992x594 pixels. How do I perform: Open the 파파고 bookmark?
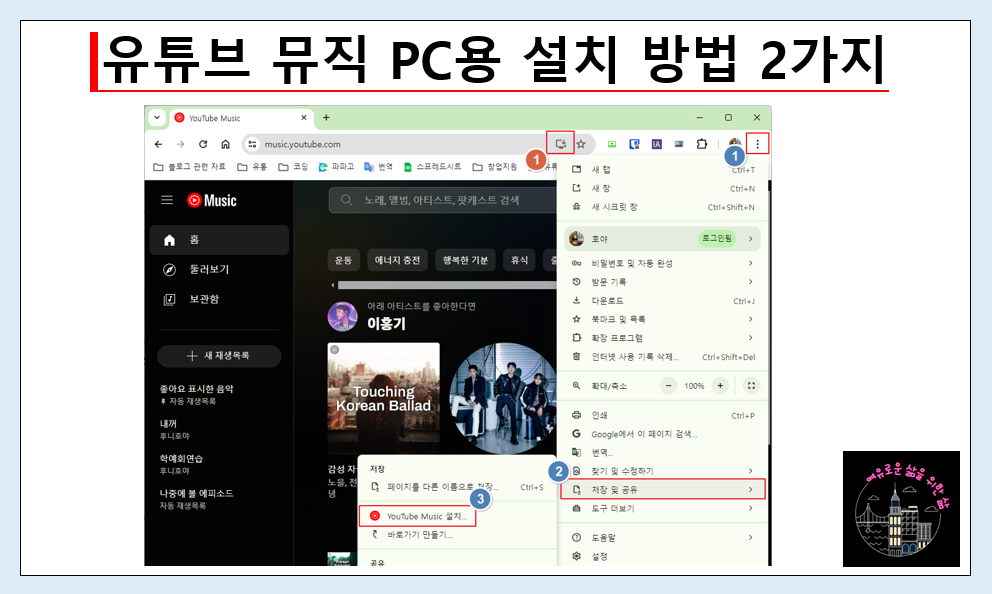336,167
